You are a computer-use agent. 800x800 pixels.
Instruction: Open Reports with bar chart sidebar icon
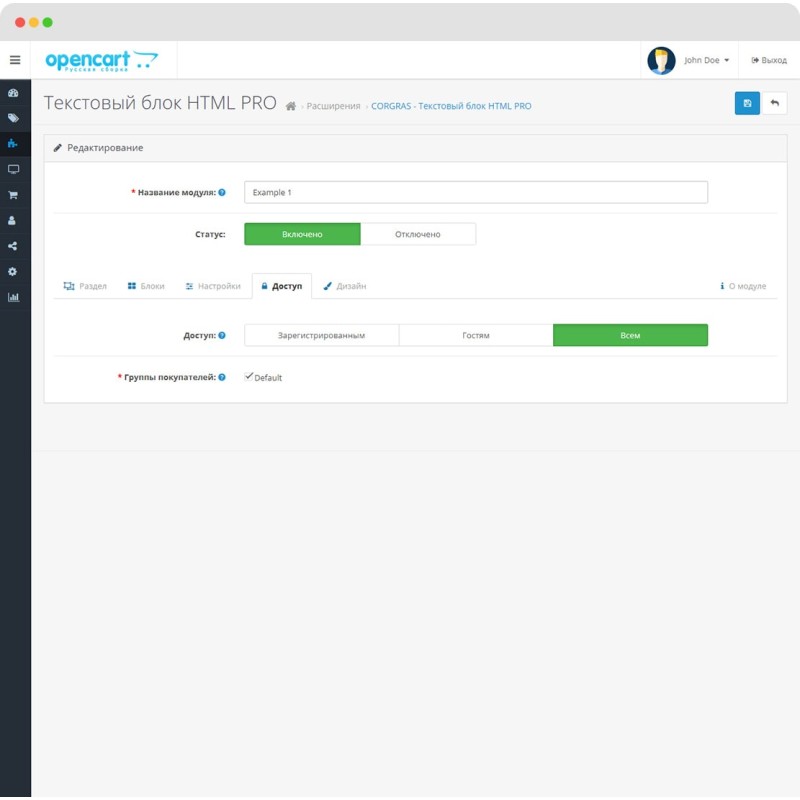pyautogui.click(x=14, y=298)
